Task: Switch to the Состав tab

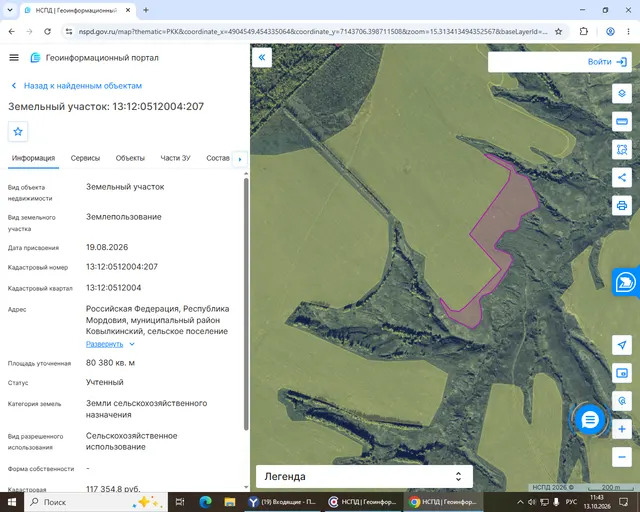Action: click(x=218, y=158)
